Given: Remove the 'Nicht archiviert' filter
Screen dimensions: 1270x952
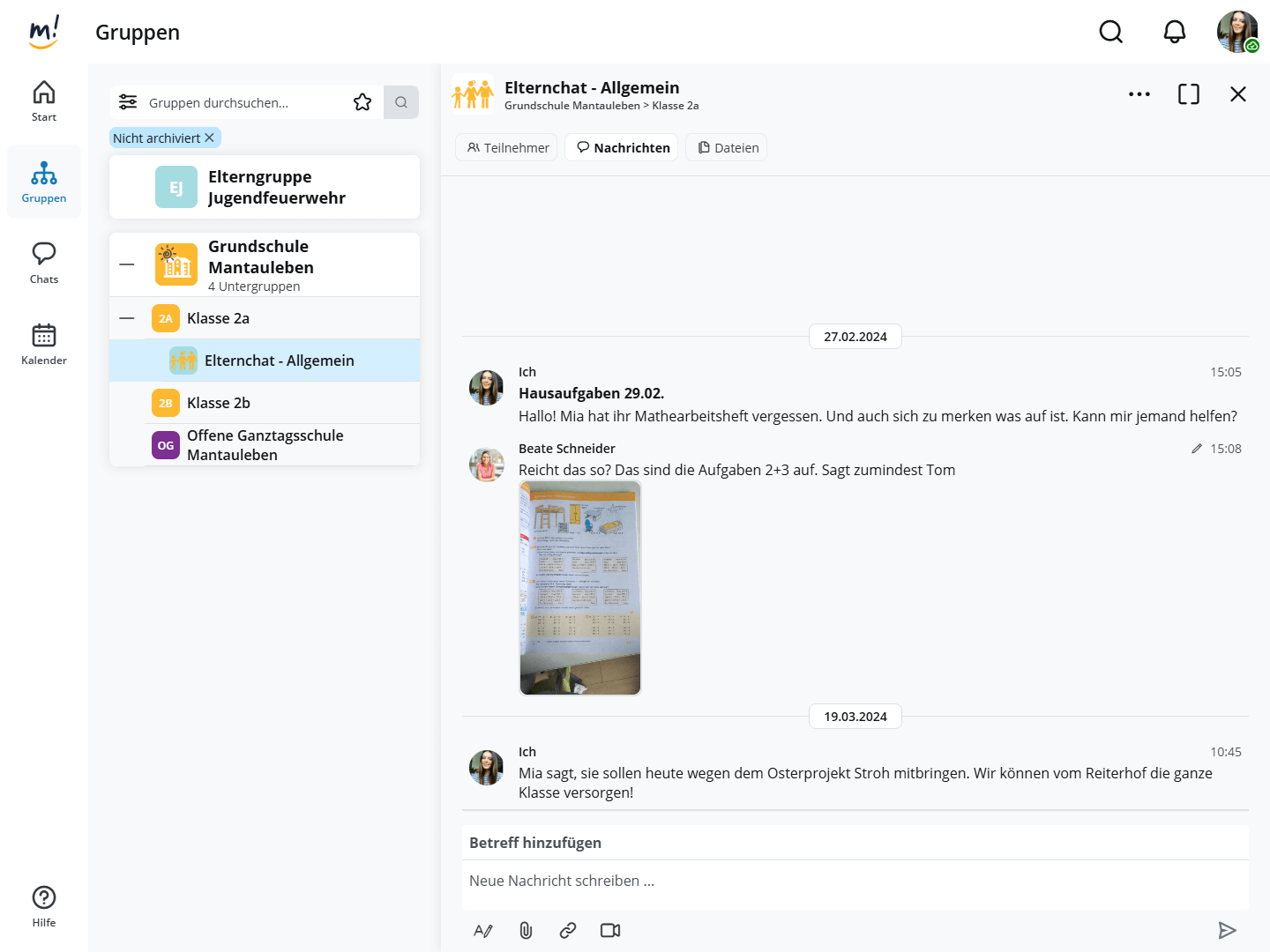Looking at the screenshot, I should click(209, 138).
